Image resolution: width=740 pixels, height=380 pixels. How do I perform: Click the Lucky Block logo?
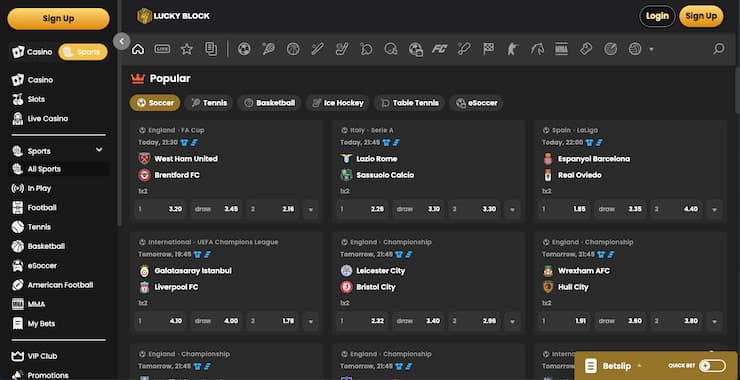pos(173,16)
